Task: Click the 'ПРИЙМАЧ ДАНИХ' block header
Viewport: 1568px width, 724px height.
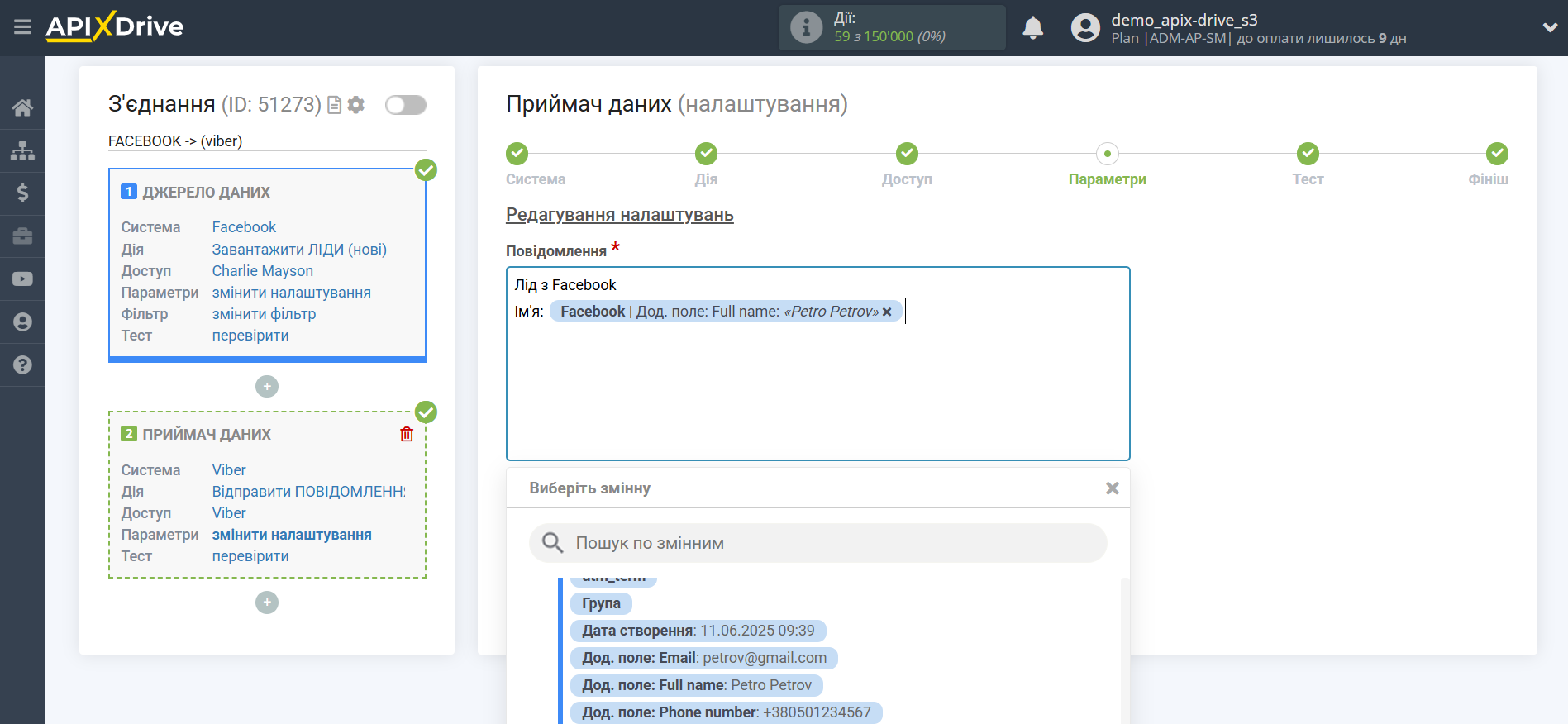Action: point(207,435)
